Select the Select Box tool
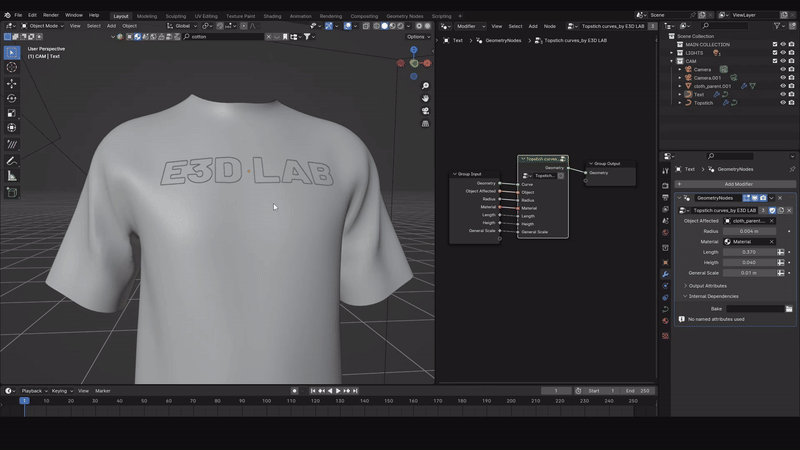The width and height of the screenshot is (800, 450). click(12, 53)
